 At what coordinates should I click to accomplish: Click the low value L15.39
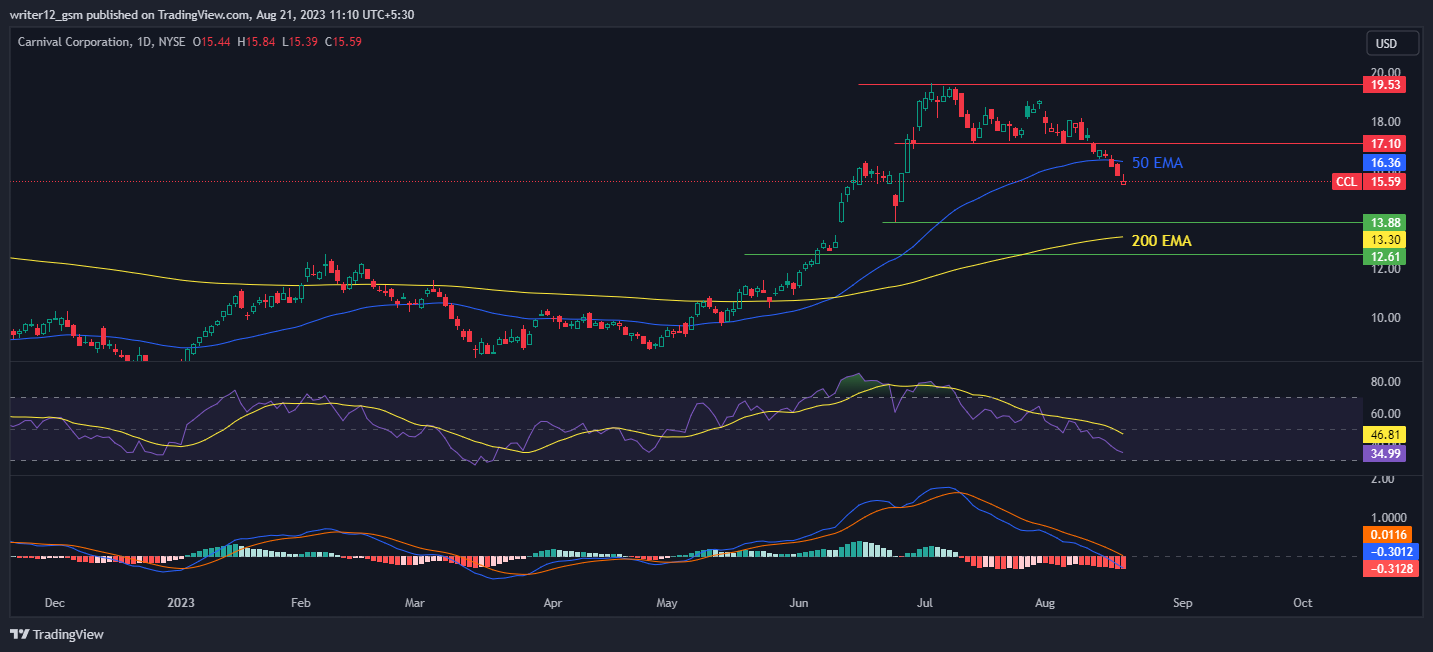(300, 42)
